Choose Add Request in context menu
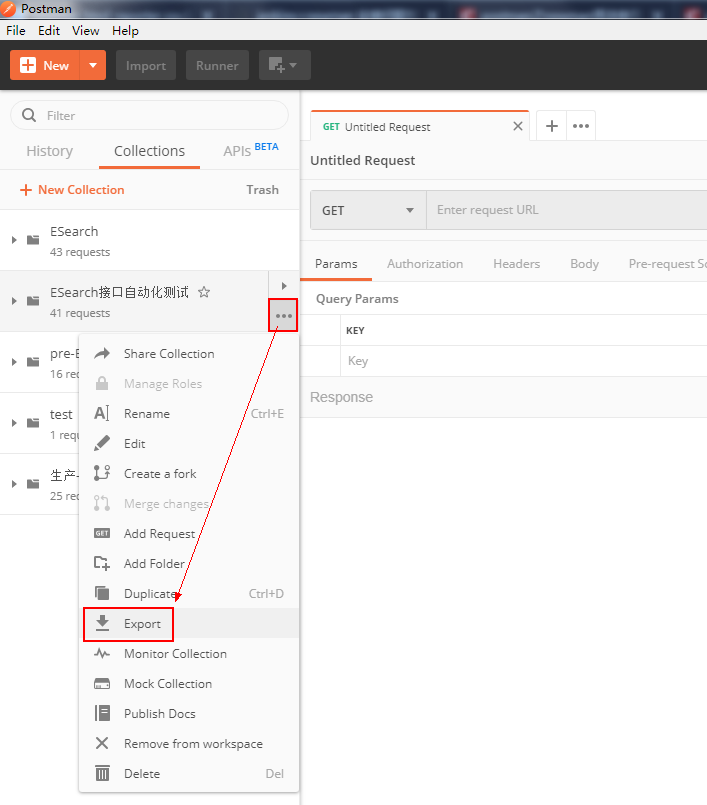This screenshot has width=707, height=805. 189,534
